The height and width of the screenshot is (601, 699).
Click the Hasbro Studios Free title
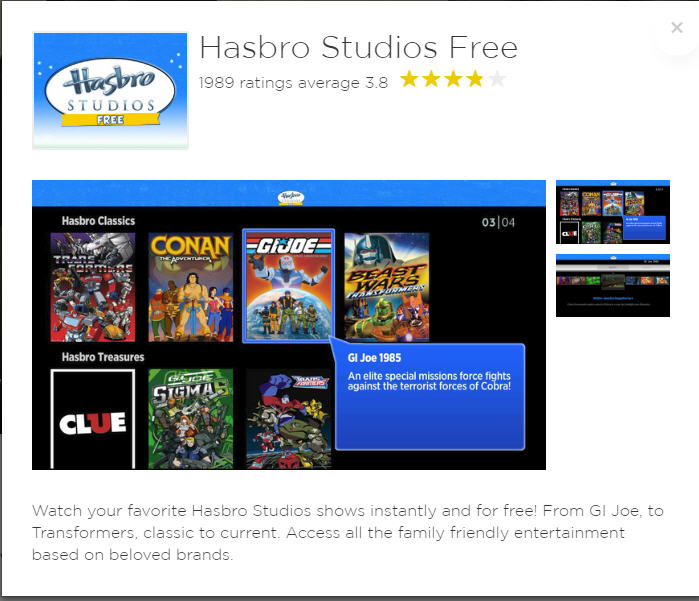358,47
